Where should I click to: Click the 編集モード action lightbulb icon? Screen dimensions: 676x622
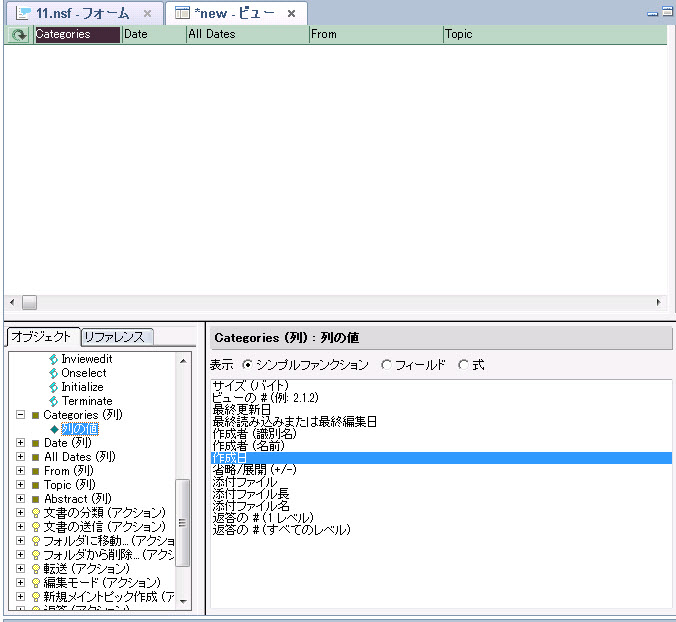tap(36, 583)
